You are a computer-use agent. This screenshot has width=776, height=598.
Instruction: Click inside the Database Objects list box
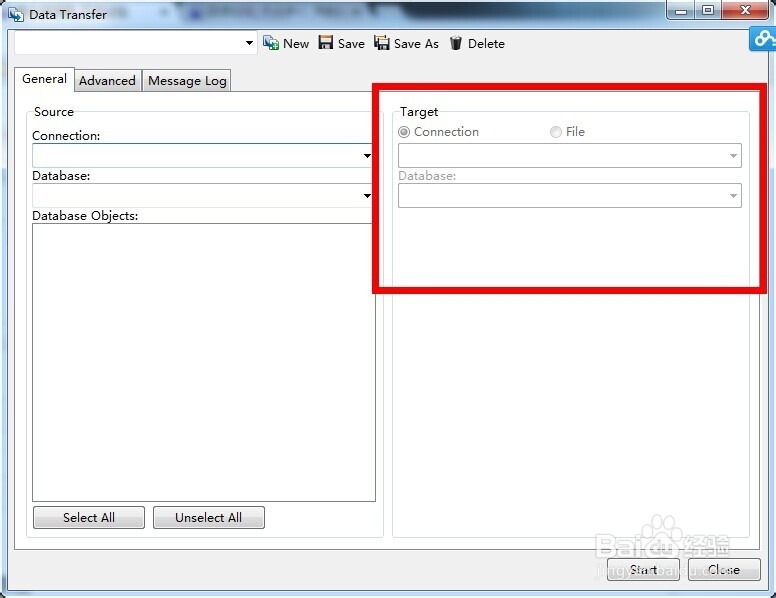(x=204, y=362)
